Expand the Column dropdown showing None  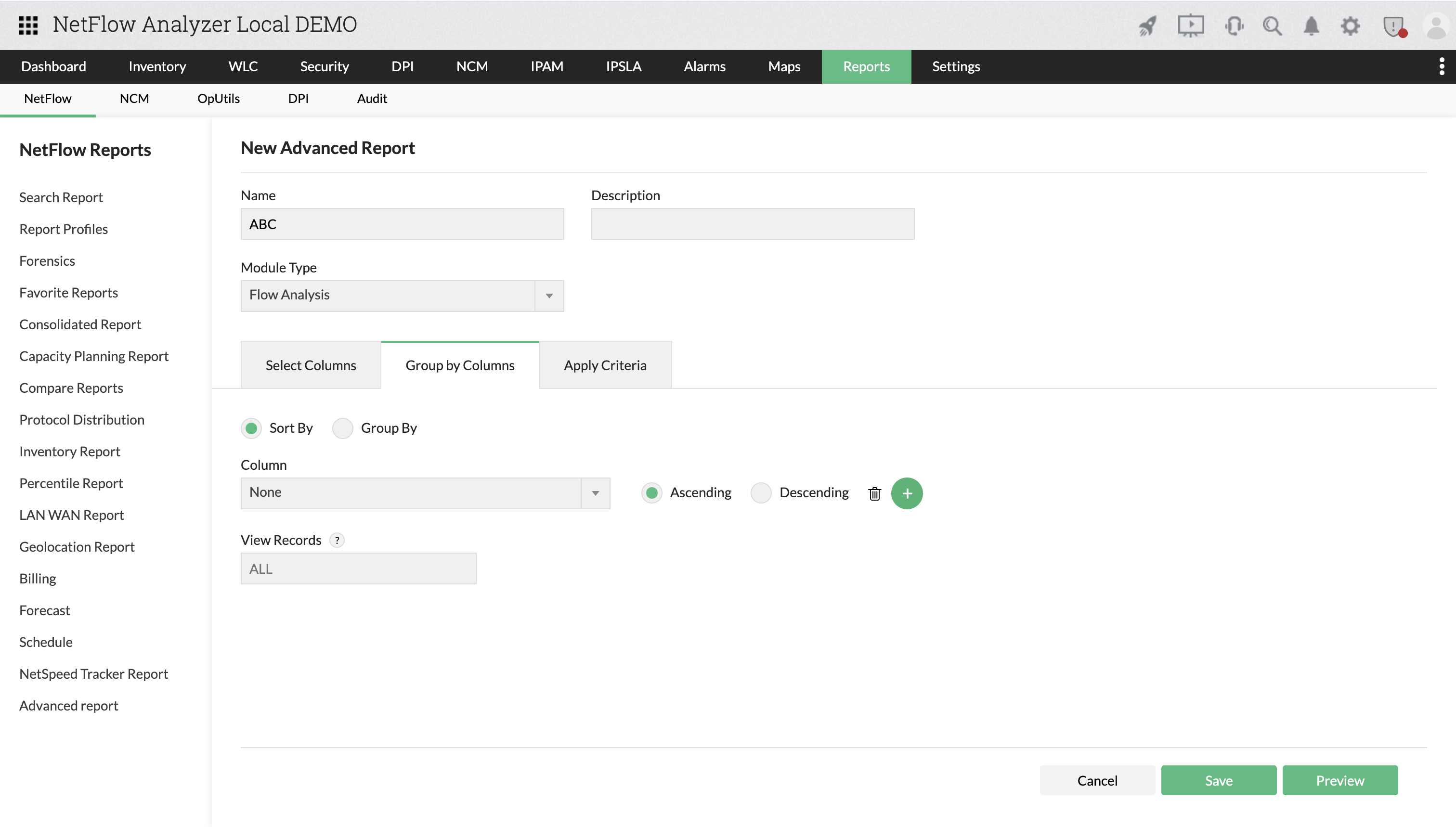(x=595, y=493)
